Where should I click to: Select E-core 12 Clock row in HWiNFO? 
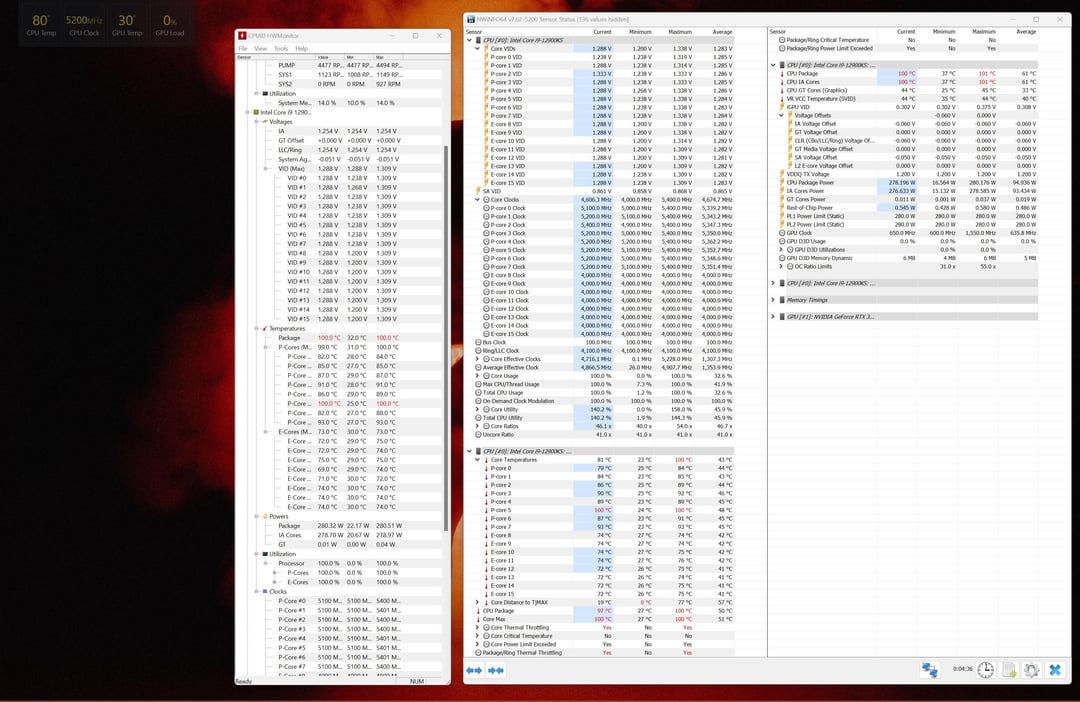tap(599, 309)
